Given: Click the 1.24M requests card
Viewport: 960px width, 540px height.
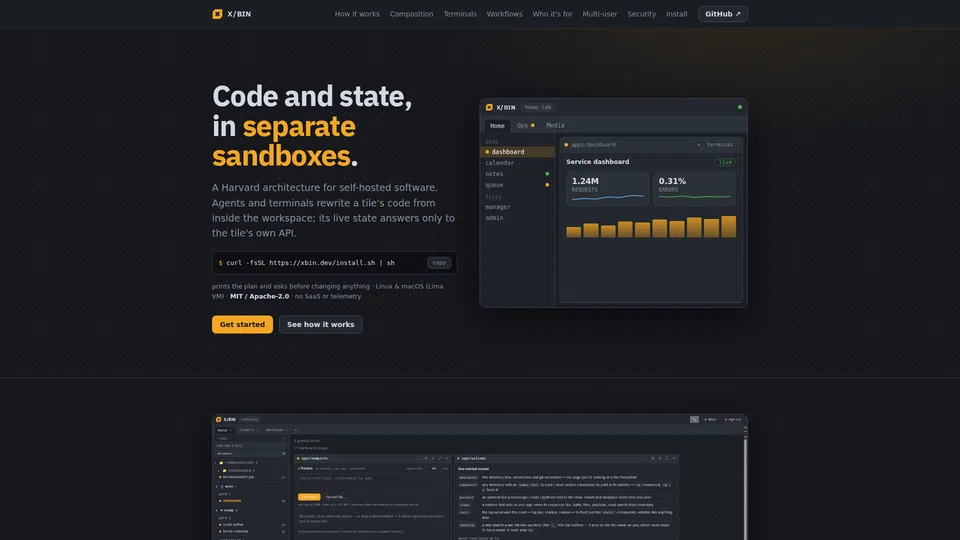Looking at the screenshot, I should tap(607, 188).
